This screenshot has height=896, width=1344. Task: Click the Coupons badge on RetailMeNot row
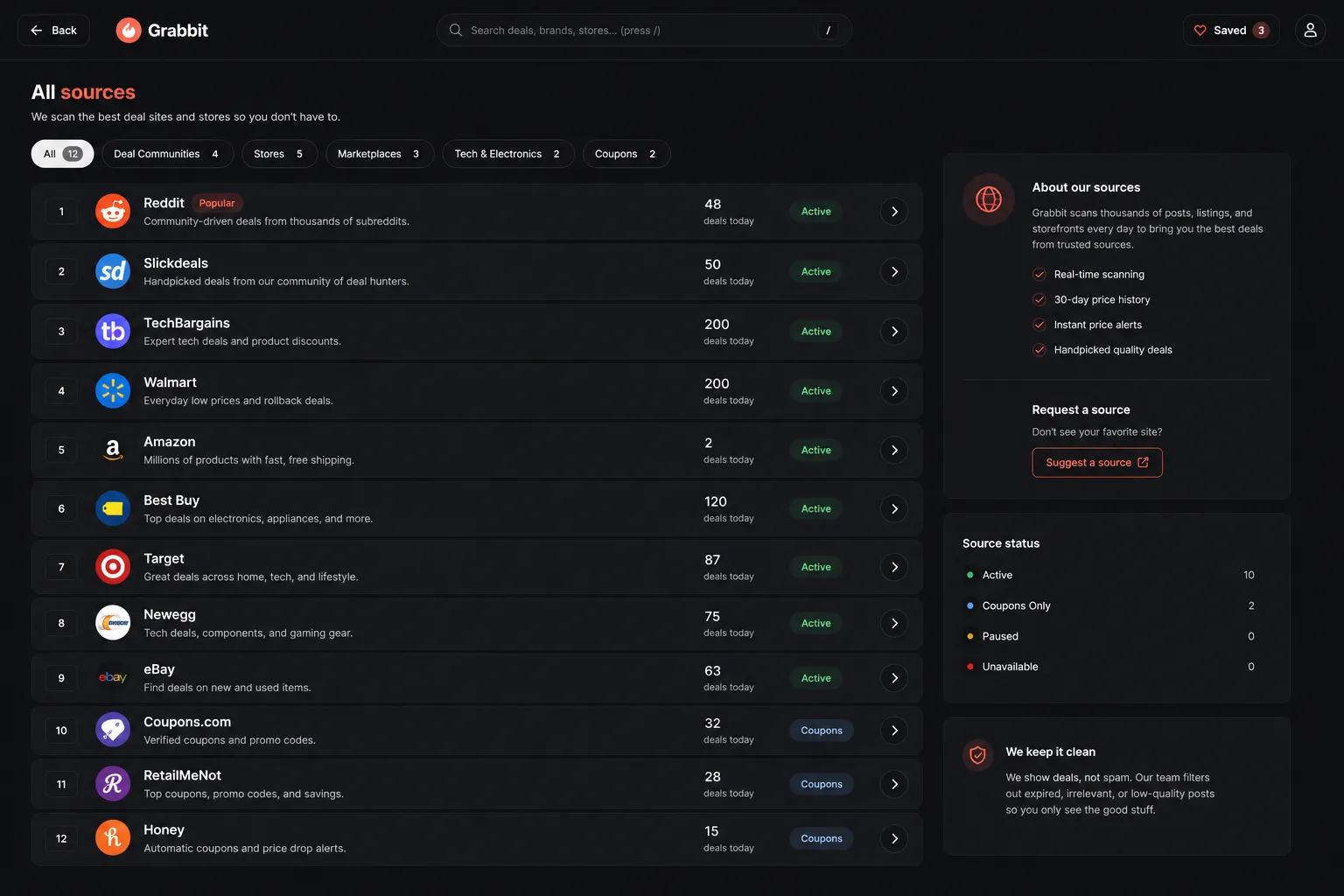(x=822, y=784)
